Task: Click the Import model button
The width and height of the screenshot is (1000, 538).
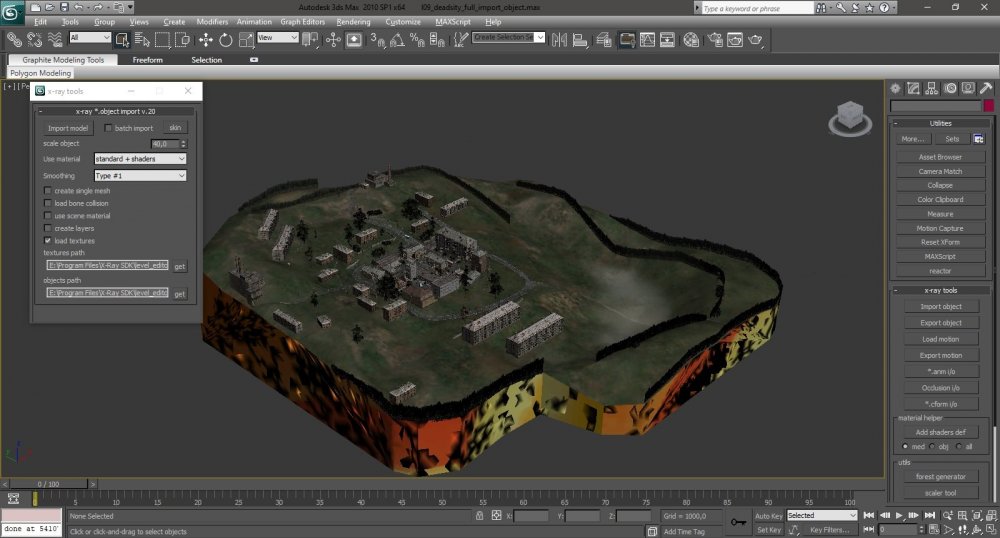Action: (x=68, y=128)
